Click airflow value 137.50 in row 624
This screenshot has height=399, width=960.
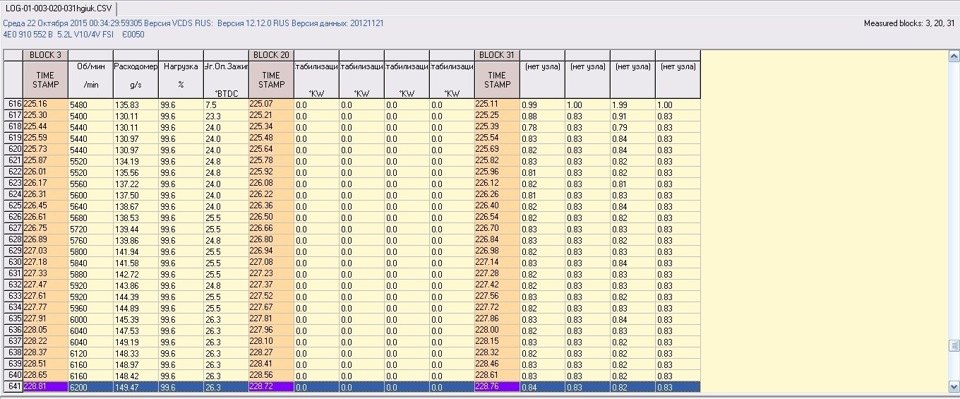coord(136,195)
